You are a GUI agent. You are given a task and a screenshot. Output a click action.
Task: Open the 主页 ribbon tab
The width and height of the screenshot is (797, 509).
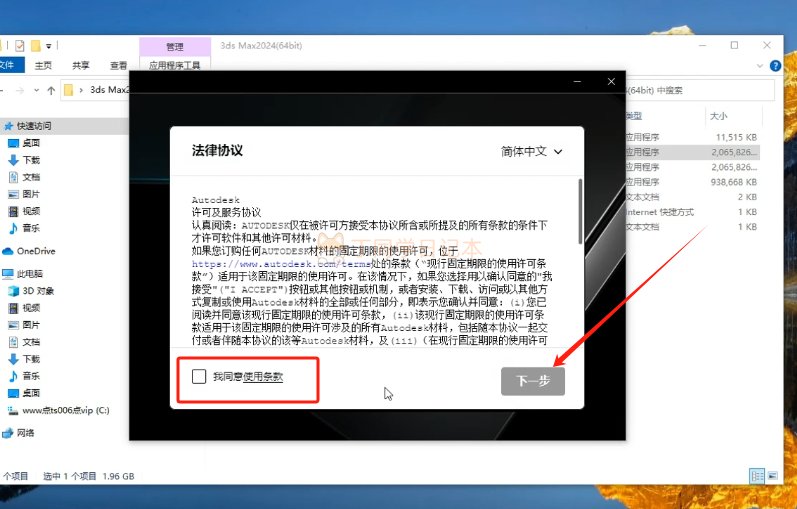point(43,65)
